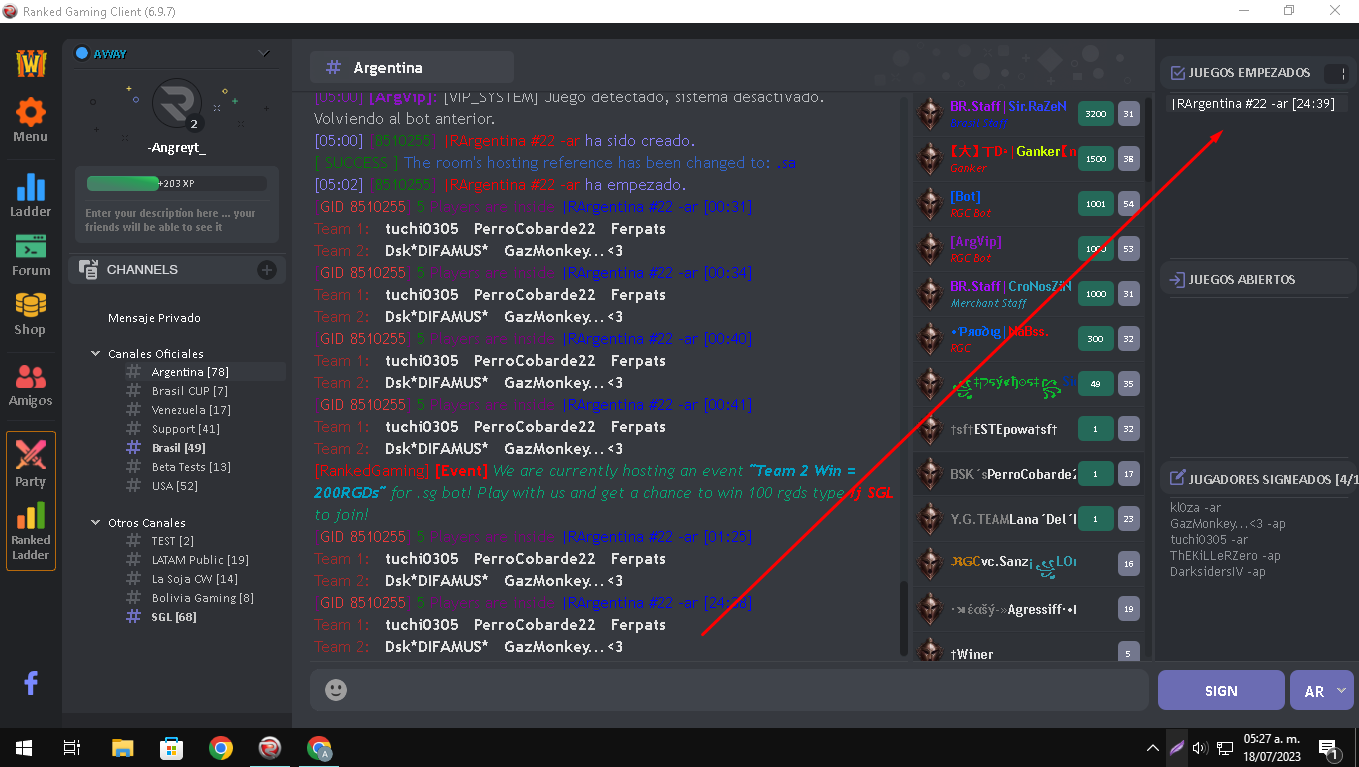
Task: Open the La Soja CW [14] channel
Action: (x=194, y=579)
